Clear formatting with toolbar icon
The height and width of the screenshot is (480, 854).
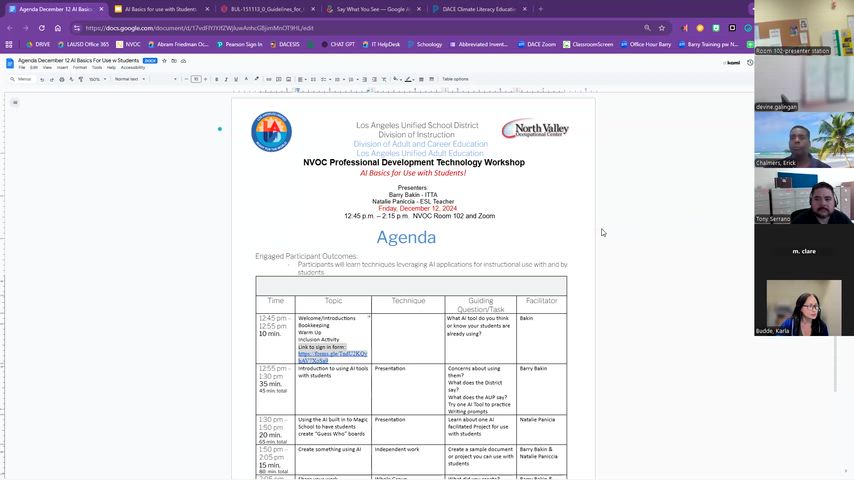384,79
